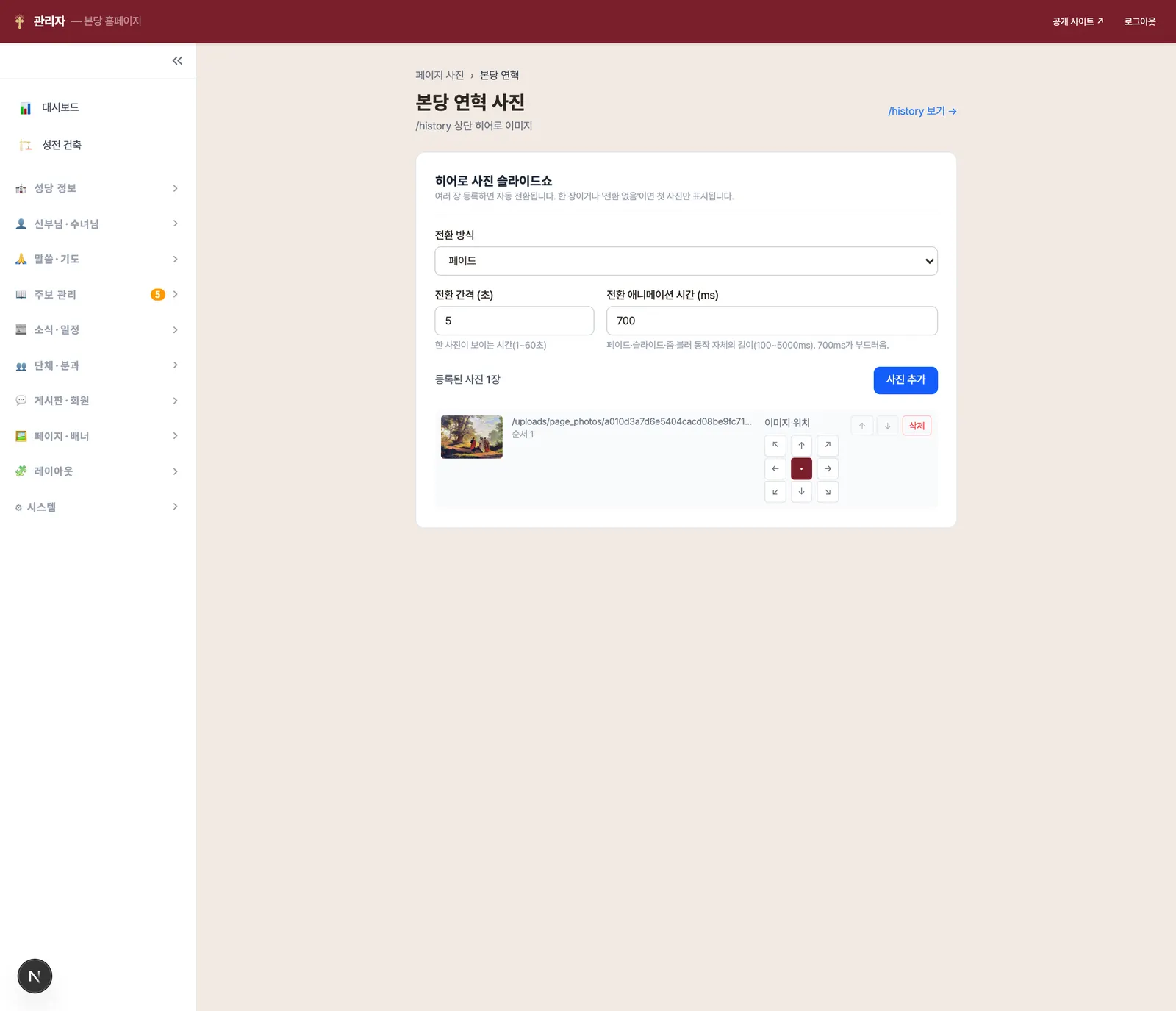Expand the 단체·분과 menu chevron
The height and width of the screenshot is (1011, 1176).
[x=175, y=365]
